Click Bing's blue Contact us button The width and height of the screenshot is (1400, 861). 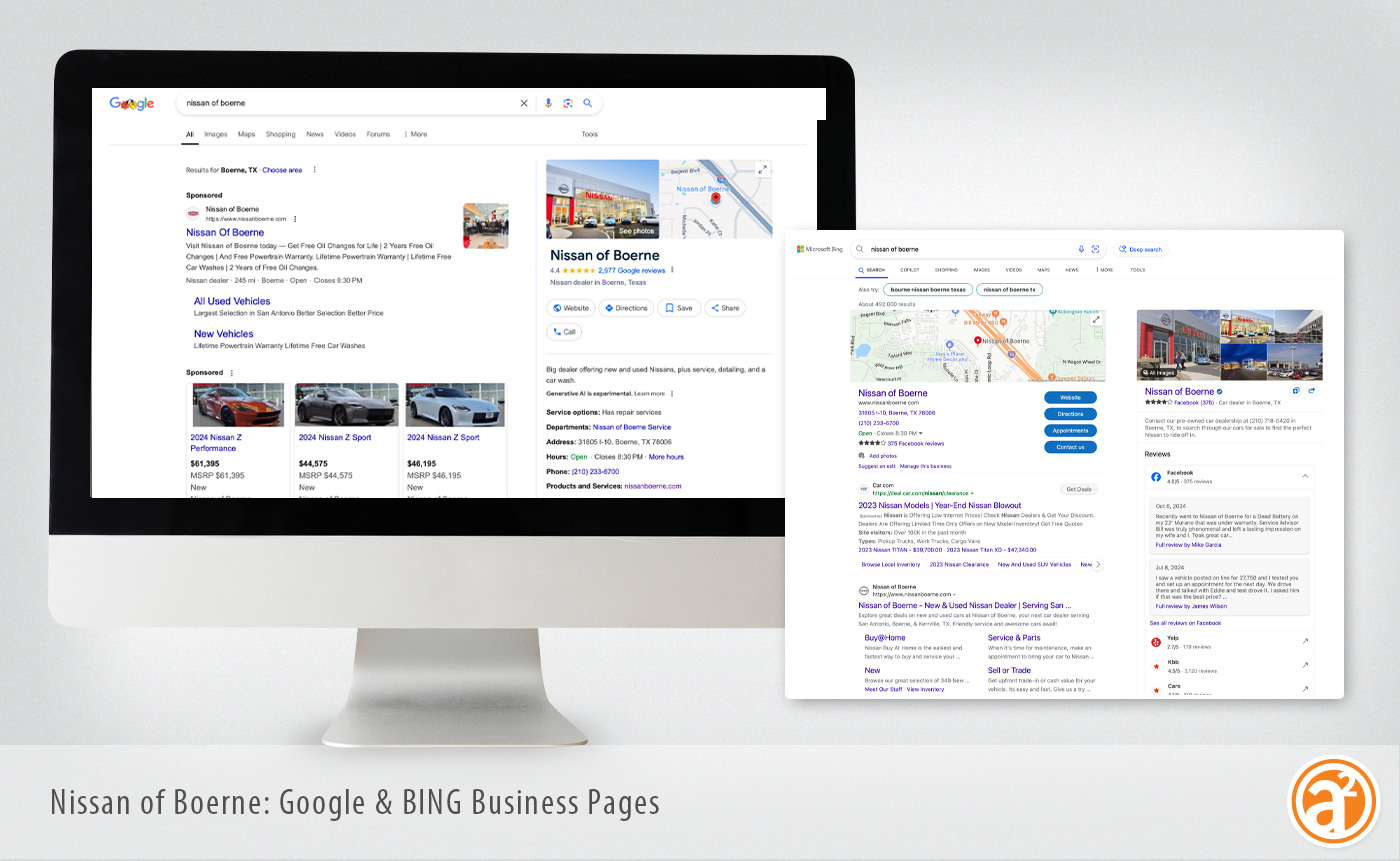click(x=1070, y=447)
